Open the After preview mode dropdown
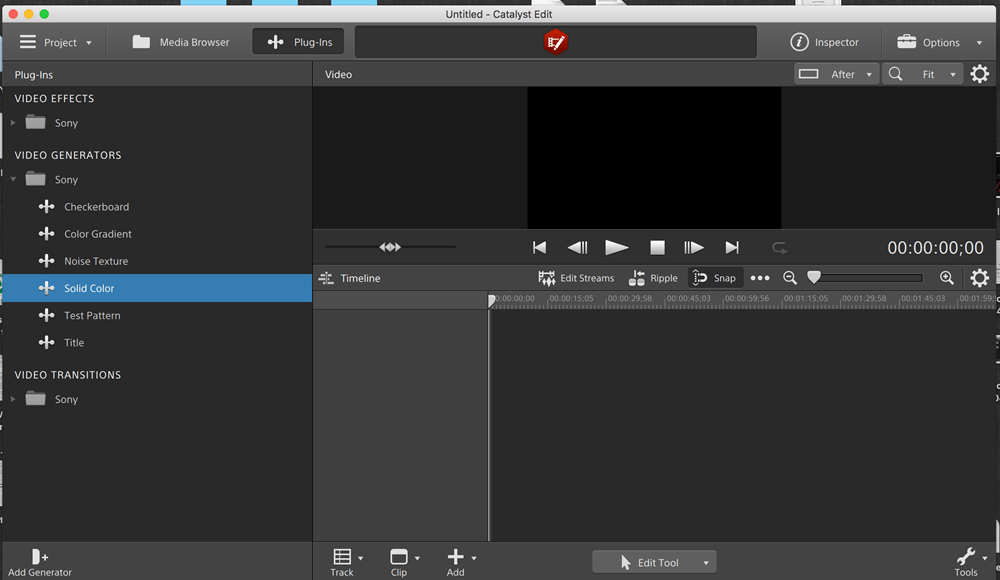Screen dimensions: 1000x580 pyautogui.click(x=836, y=74)
